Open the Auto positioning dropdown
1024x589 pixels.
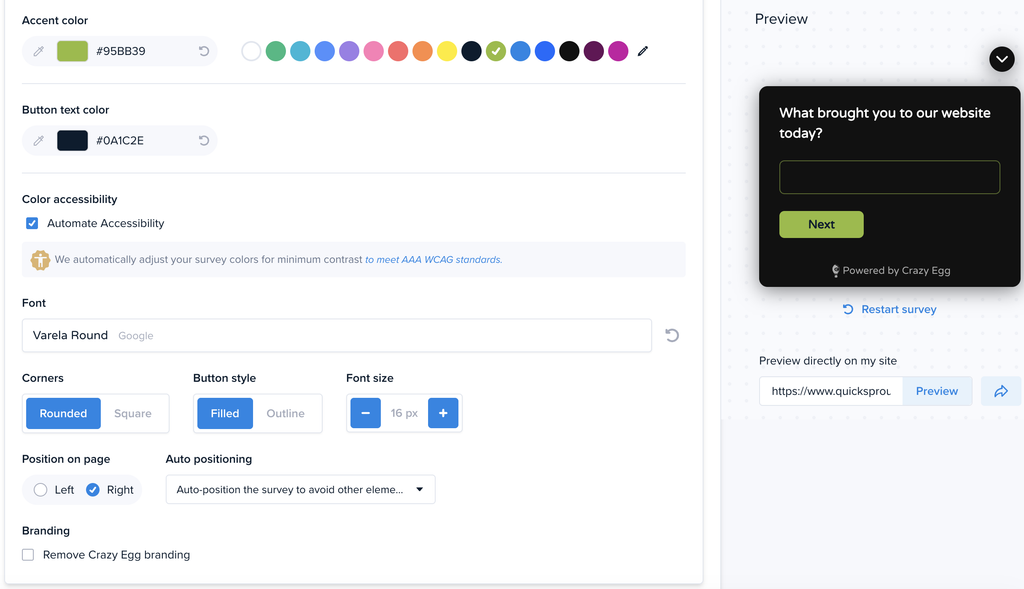tap(300, 490)
